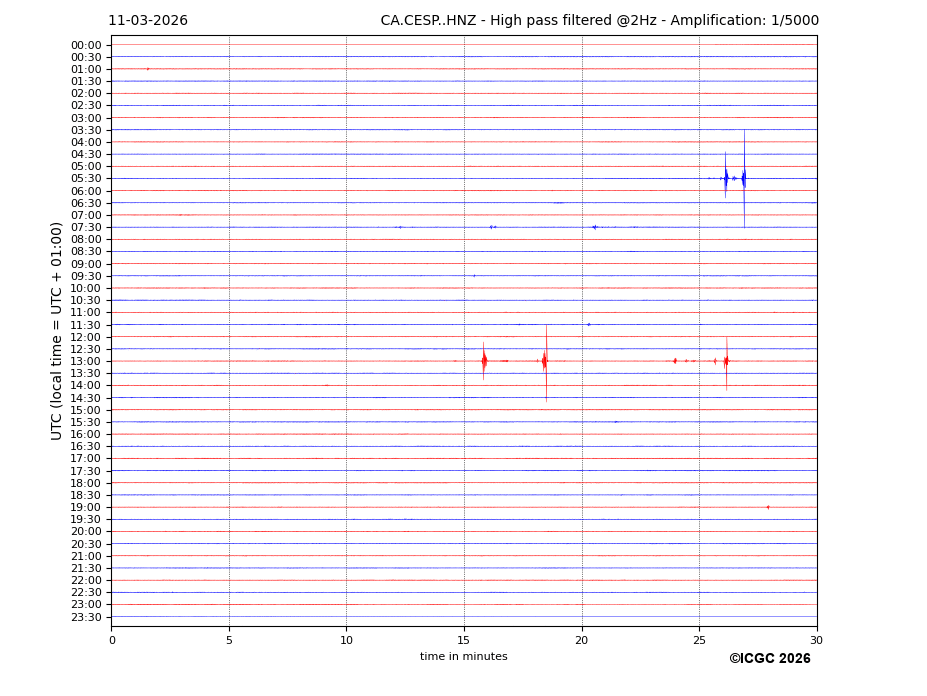Click the 'time in minutes' axis label
Screen dimensions: 927x696
pos(463,657)
